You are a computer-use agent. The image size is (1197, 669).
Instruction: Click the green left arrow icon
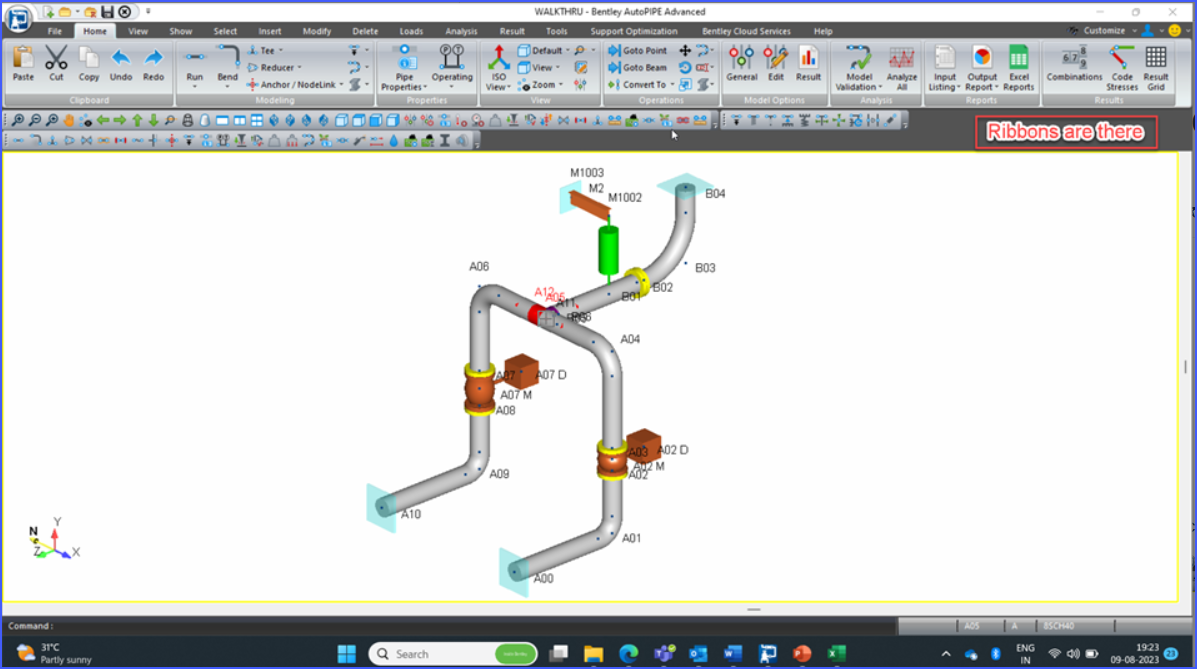pos(103,121)
